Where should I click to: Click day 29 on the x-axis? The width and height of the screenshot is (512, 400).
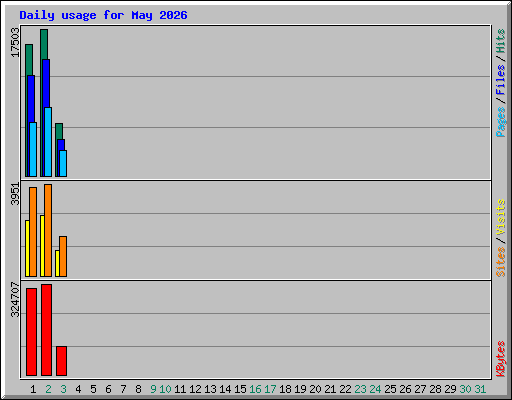[450, 389]
